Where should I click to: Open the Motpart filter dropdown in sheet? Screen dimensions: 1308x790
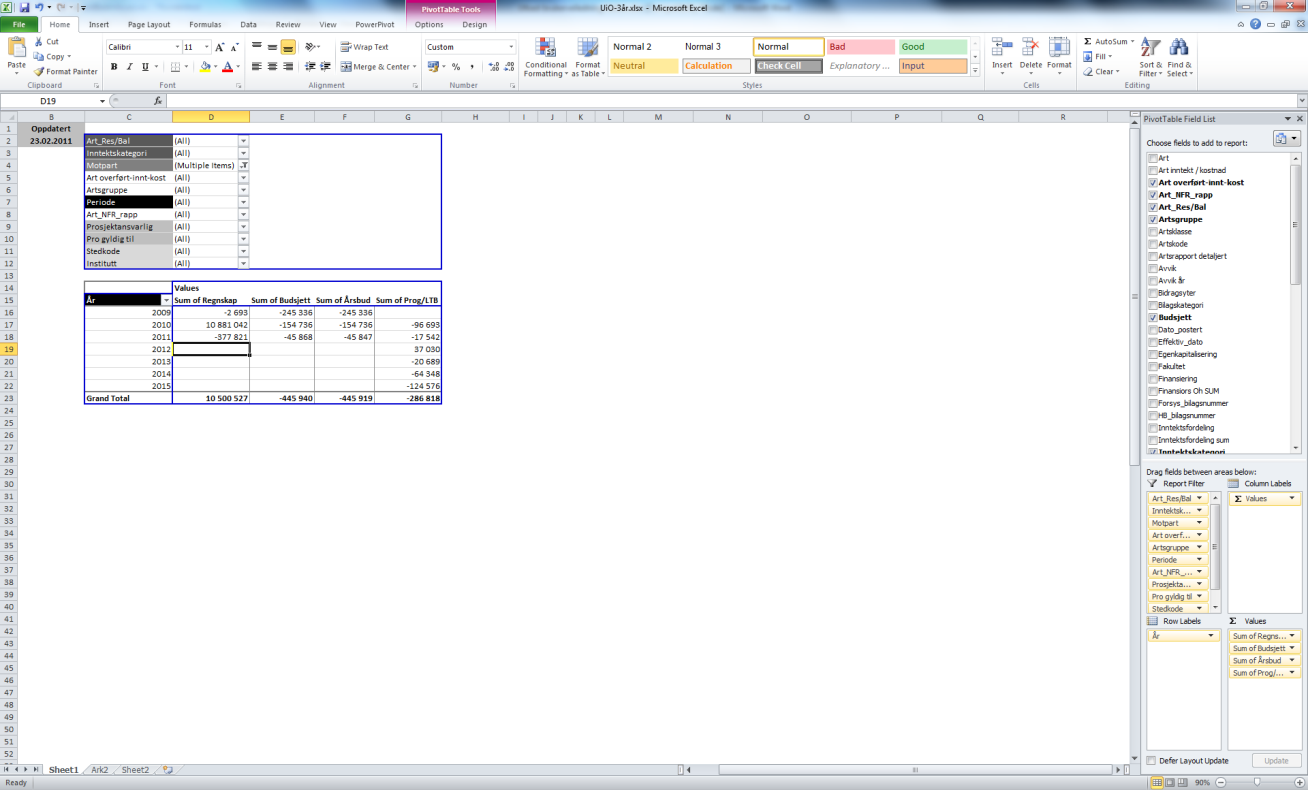[243, 165]
